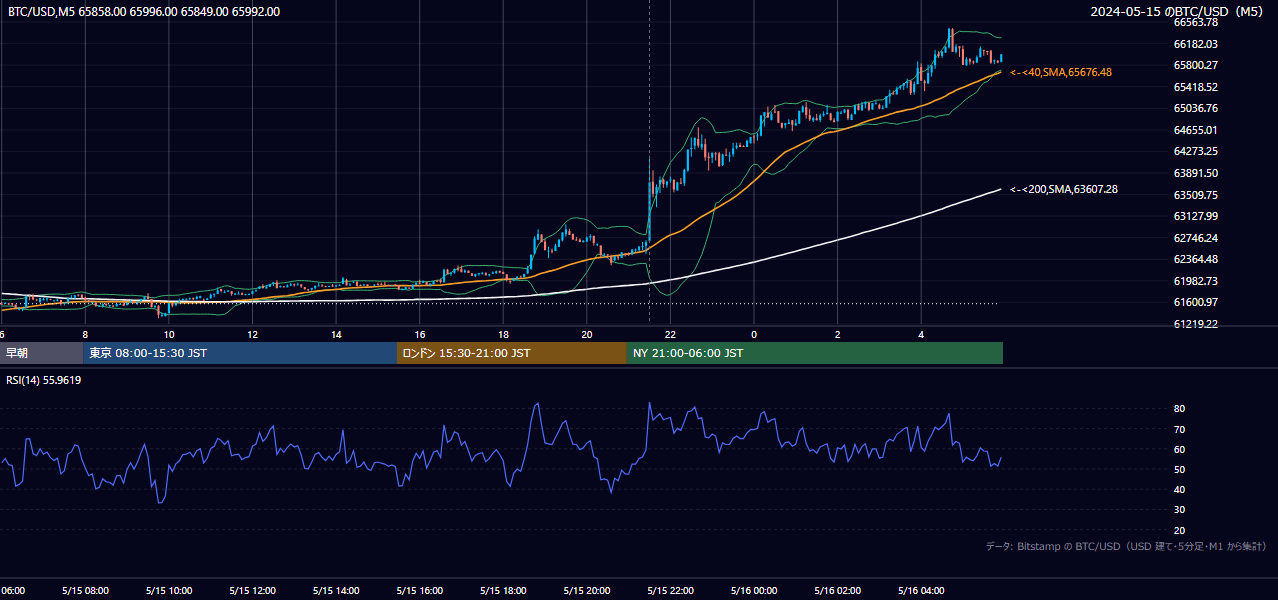Click the 5/15 08:00 time axis label
The width and height of the screenshot is (1278, 600).
click(85, 591)
